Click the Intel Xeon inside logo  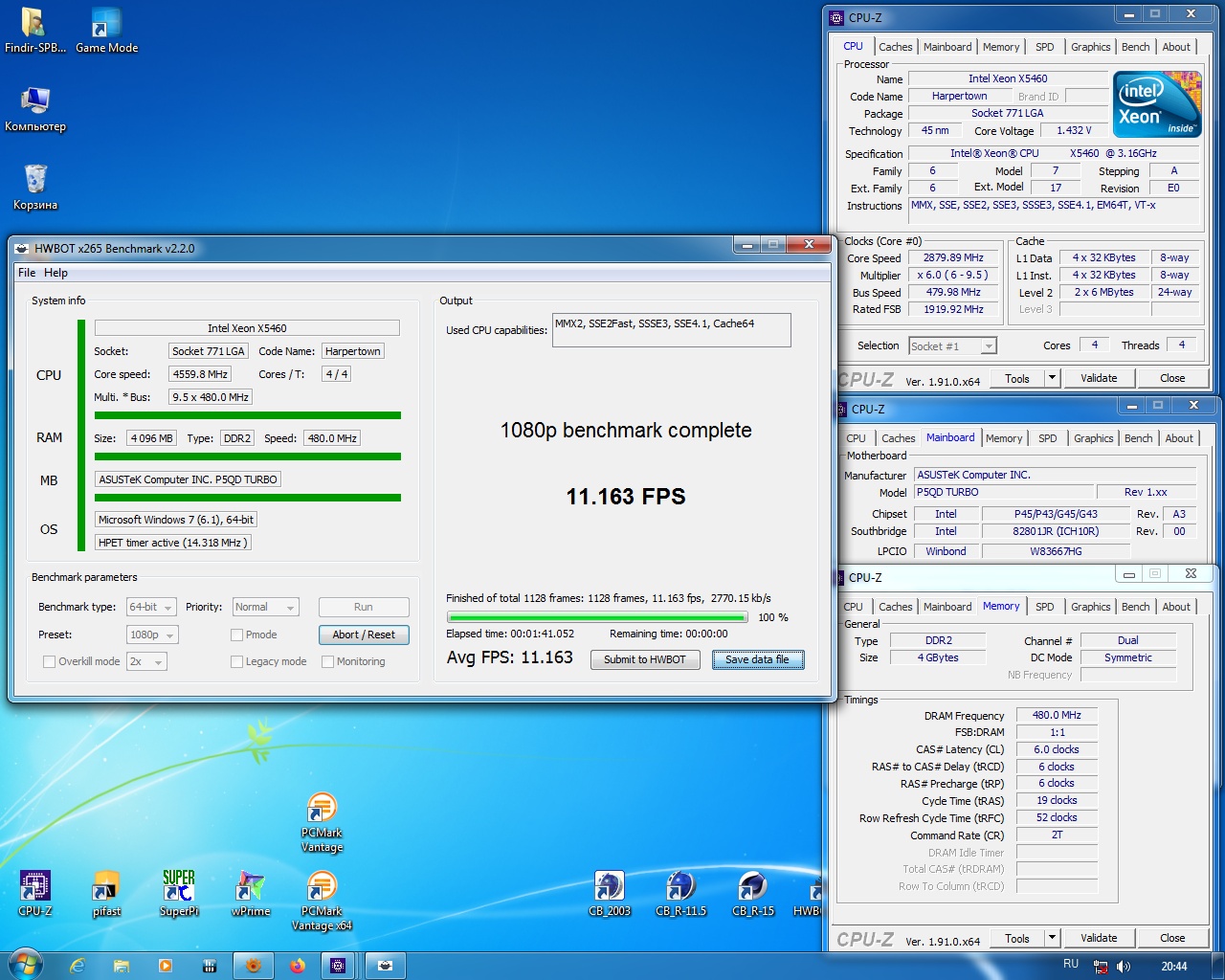click(x=1157, y=105)
